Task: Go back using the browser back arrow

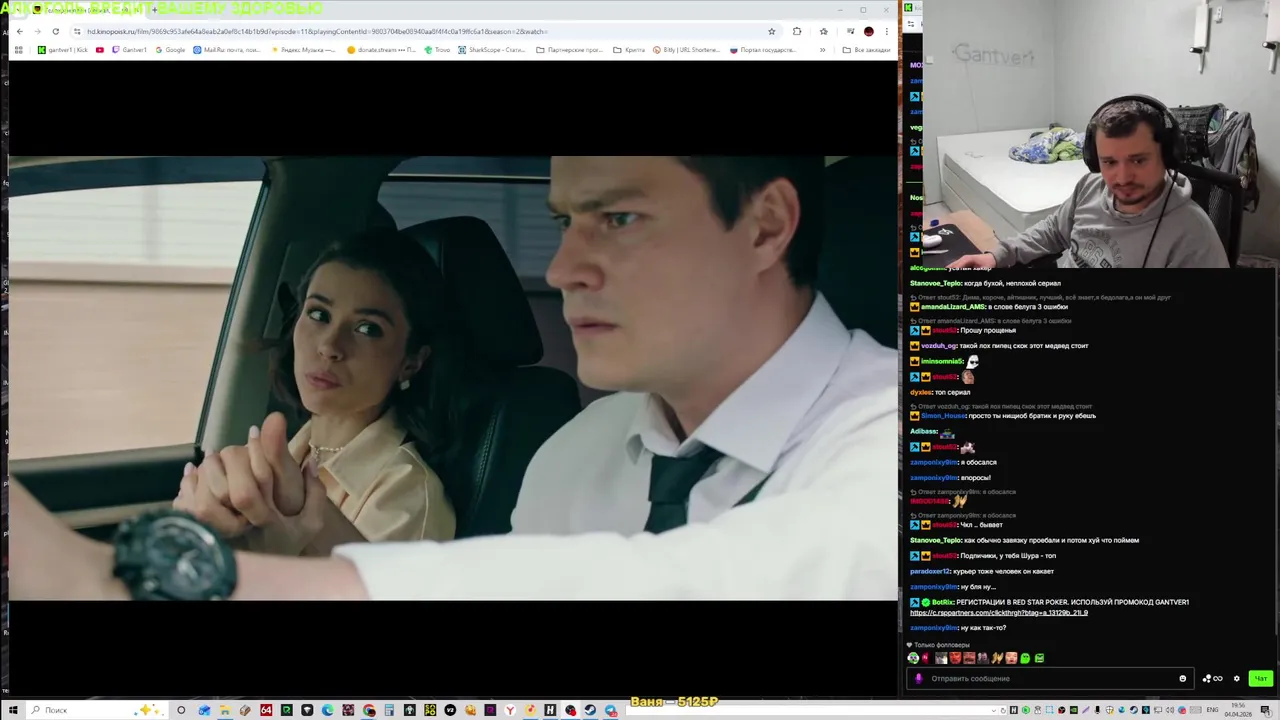Action: 19,31
